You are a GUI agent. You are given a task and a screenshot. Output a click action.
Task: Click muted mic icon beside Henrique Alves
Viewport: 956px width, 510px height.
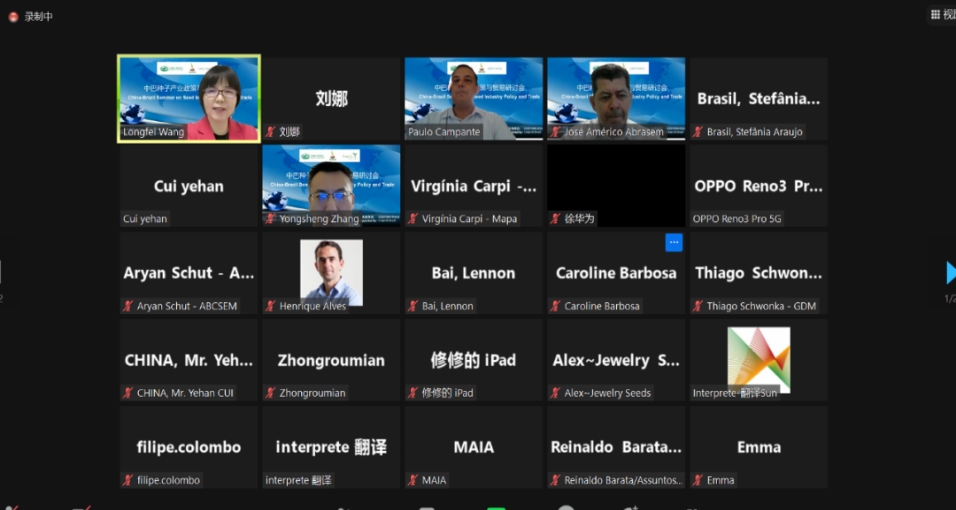270,306
